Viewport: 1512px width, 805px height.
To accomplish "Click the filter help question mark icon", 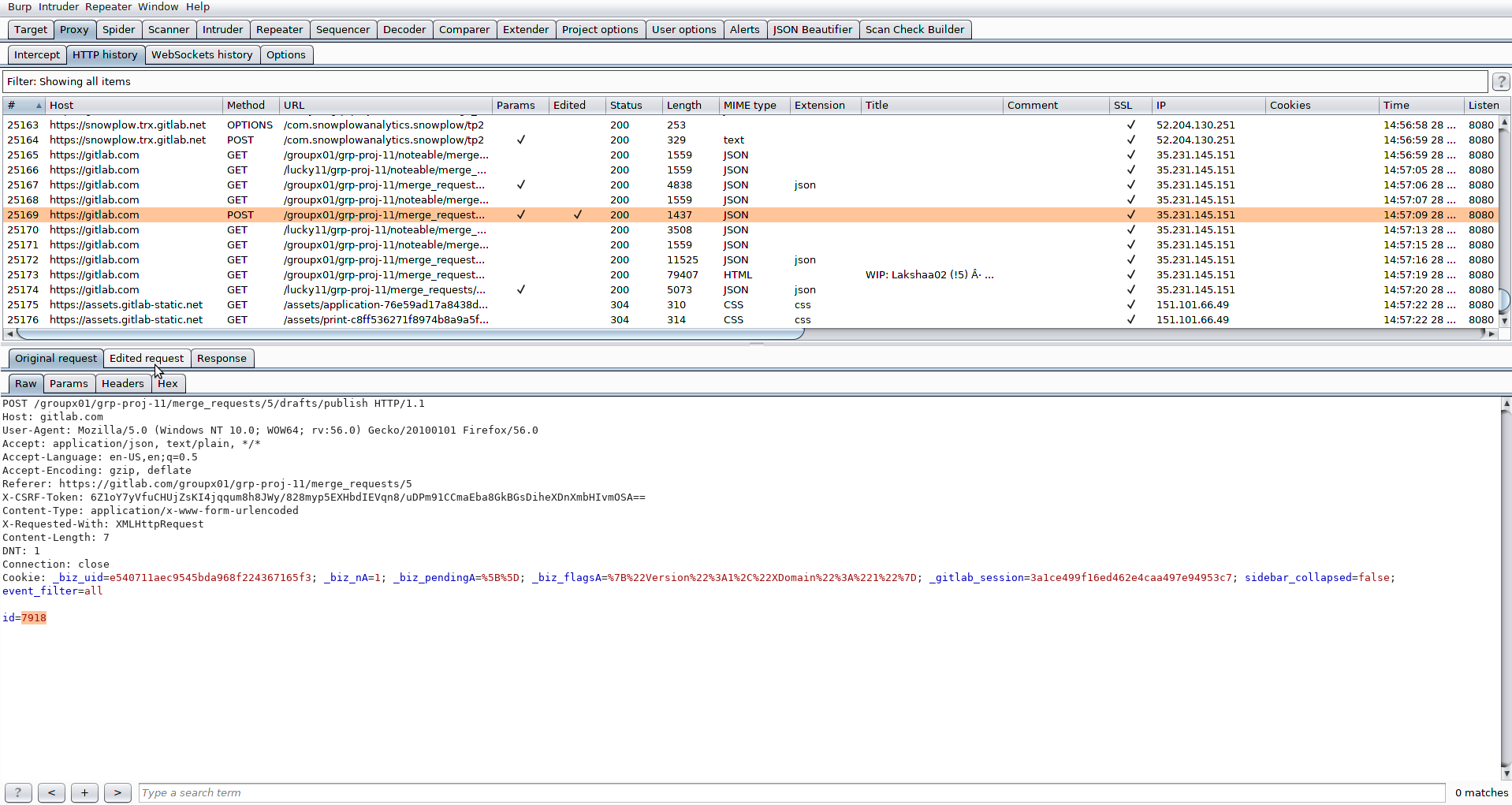I will coord(1500,82).
